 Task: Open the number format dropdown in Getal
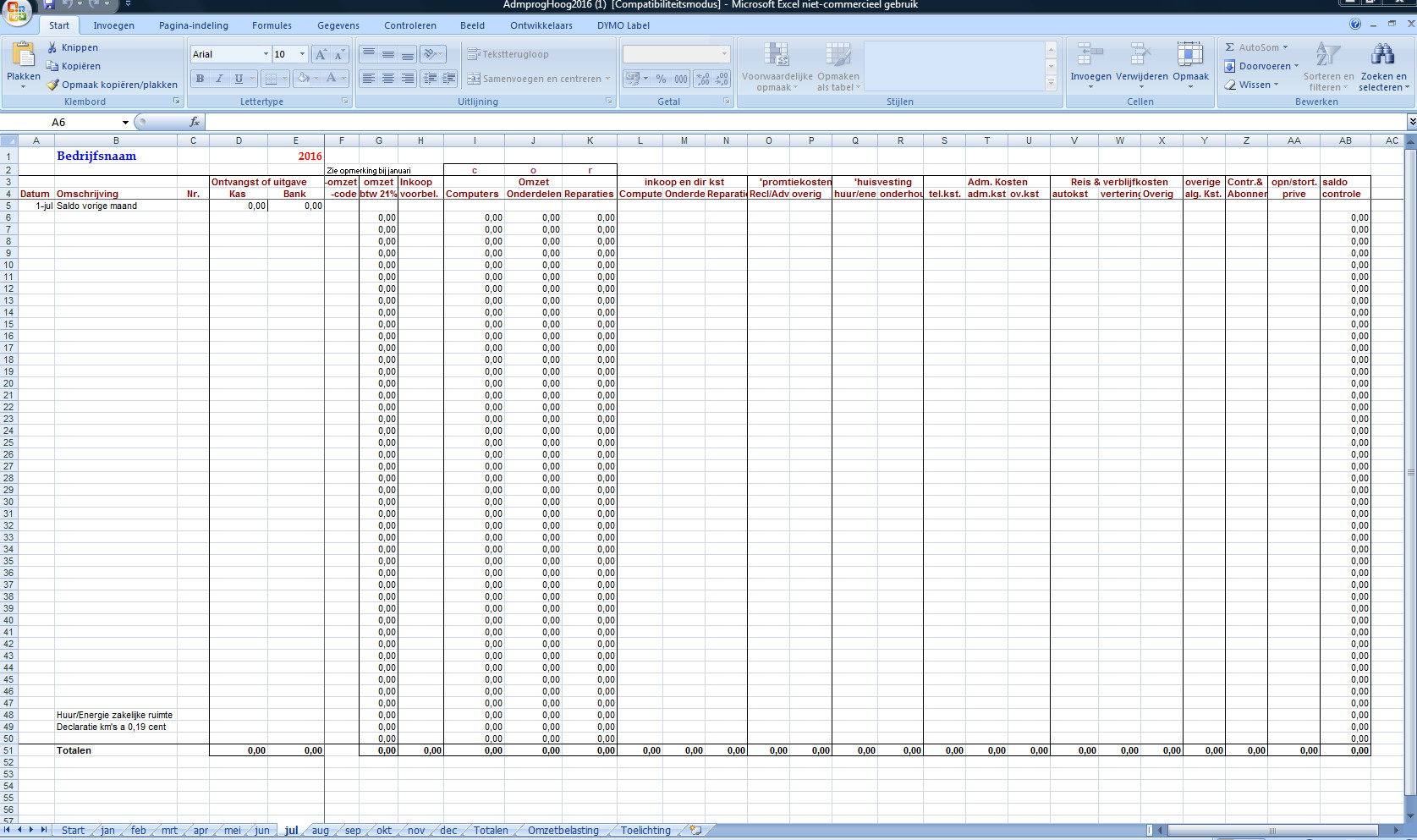pos(724,54)
